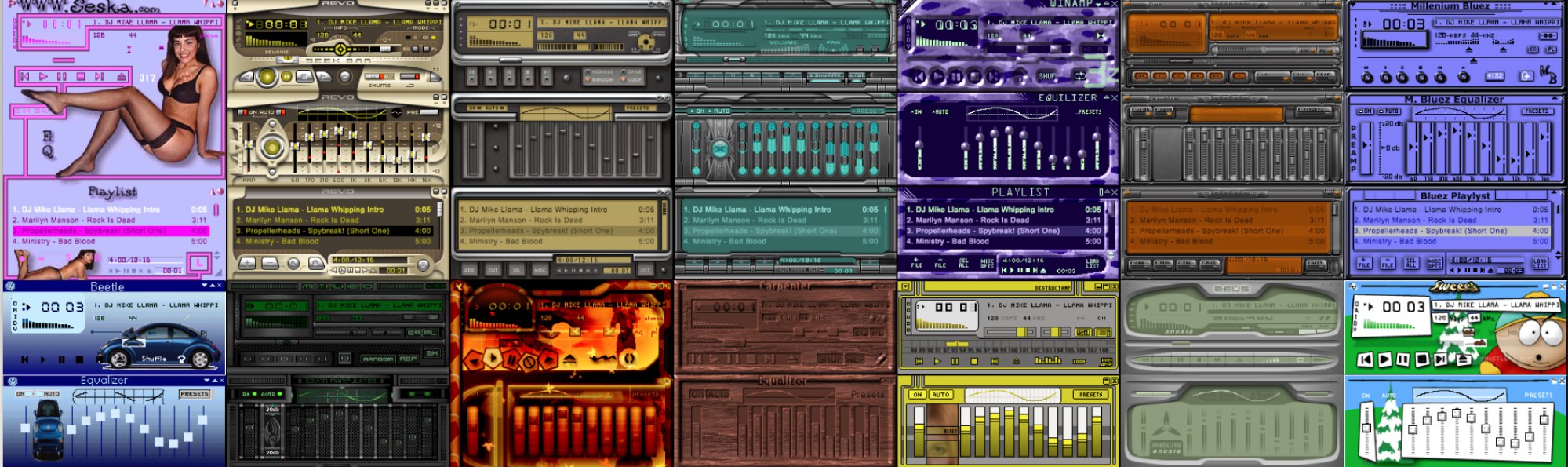Open PRESETS in the yellow Destructamp equalizer
This screenshot has height=467, width=1568.
[1090, 395]
